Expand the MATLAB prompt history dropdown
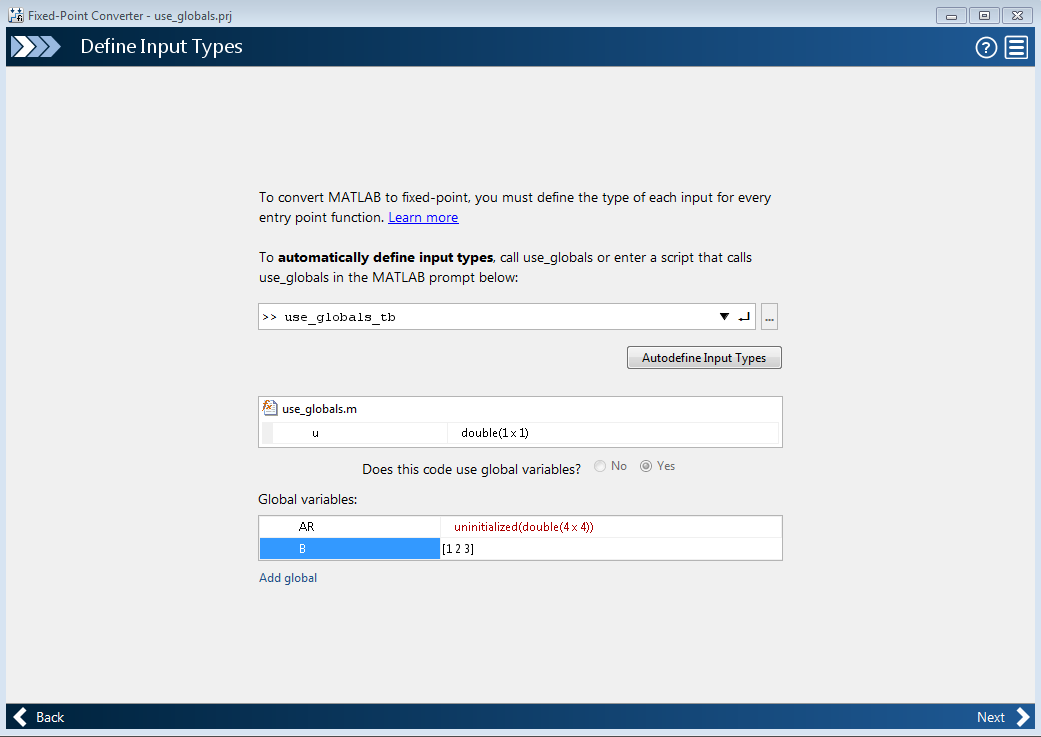Viewport: 1041px width, 737px height. pyautogui.click(x=724, y=317)
